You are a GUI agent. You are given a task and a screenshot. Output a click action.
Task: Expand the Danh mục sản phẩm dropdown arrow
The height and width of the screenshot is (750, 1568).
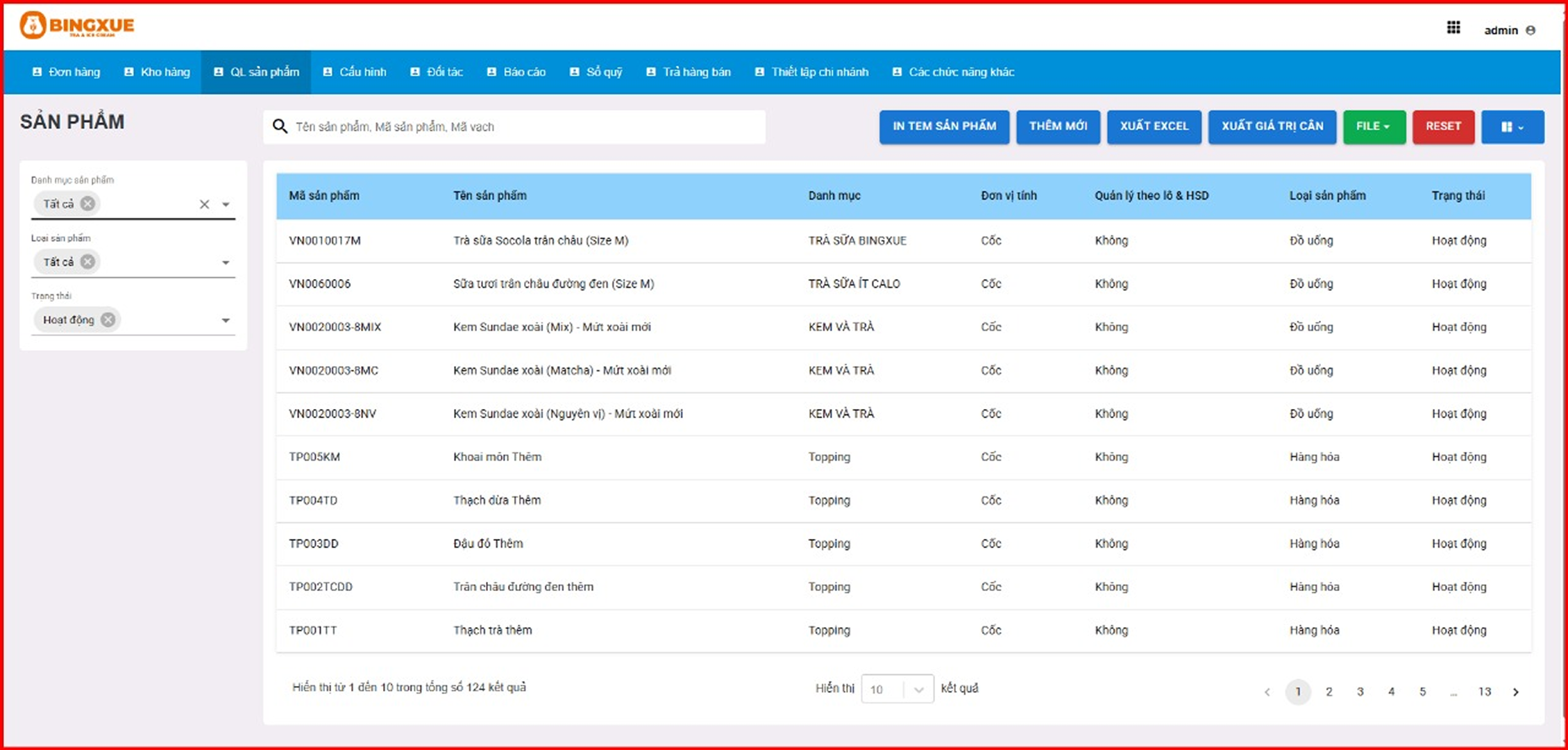(226, 204)
